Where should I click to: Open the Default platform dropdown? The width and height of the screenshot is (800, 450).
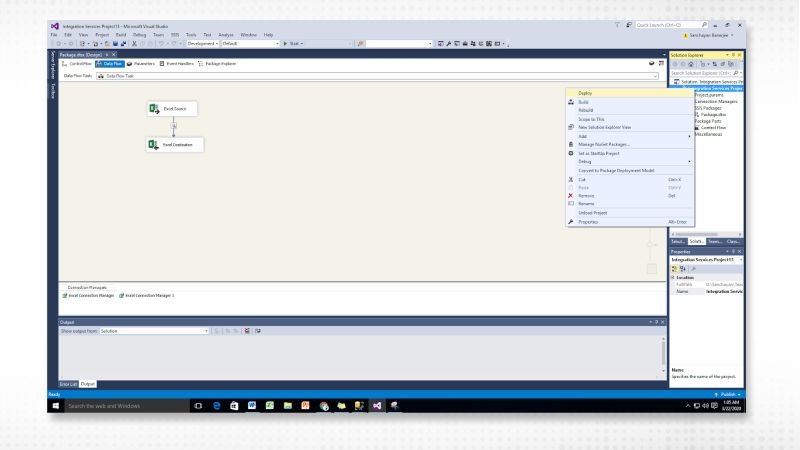251,44
